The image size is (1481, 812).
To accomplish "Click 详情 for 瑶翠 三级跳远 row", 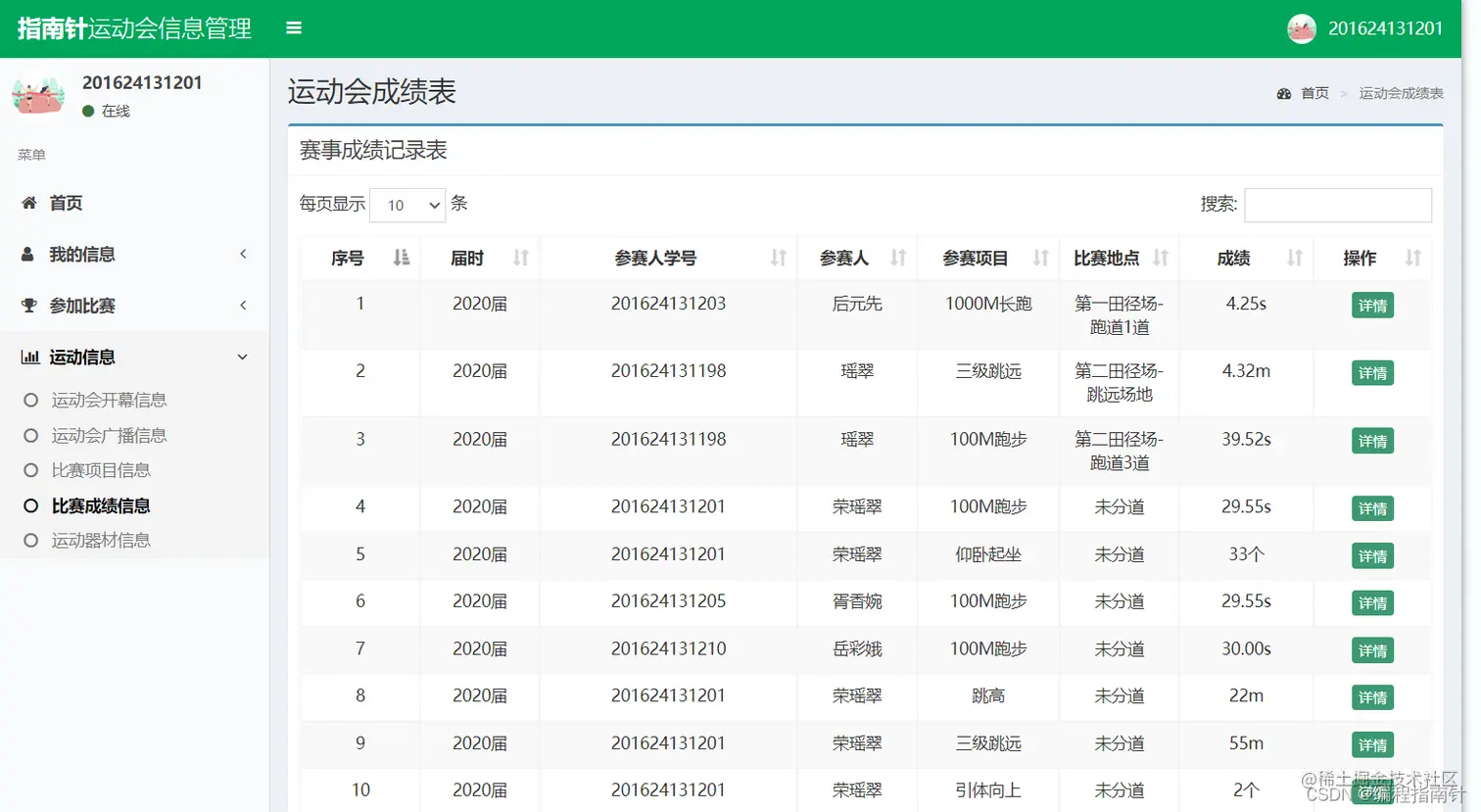I will pyautogui.click(x=1372, y=373).
